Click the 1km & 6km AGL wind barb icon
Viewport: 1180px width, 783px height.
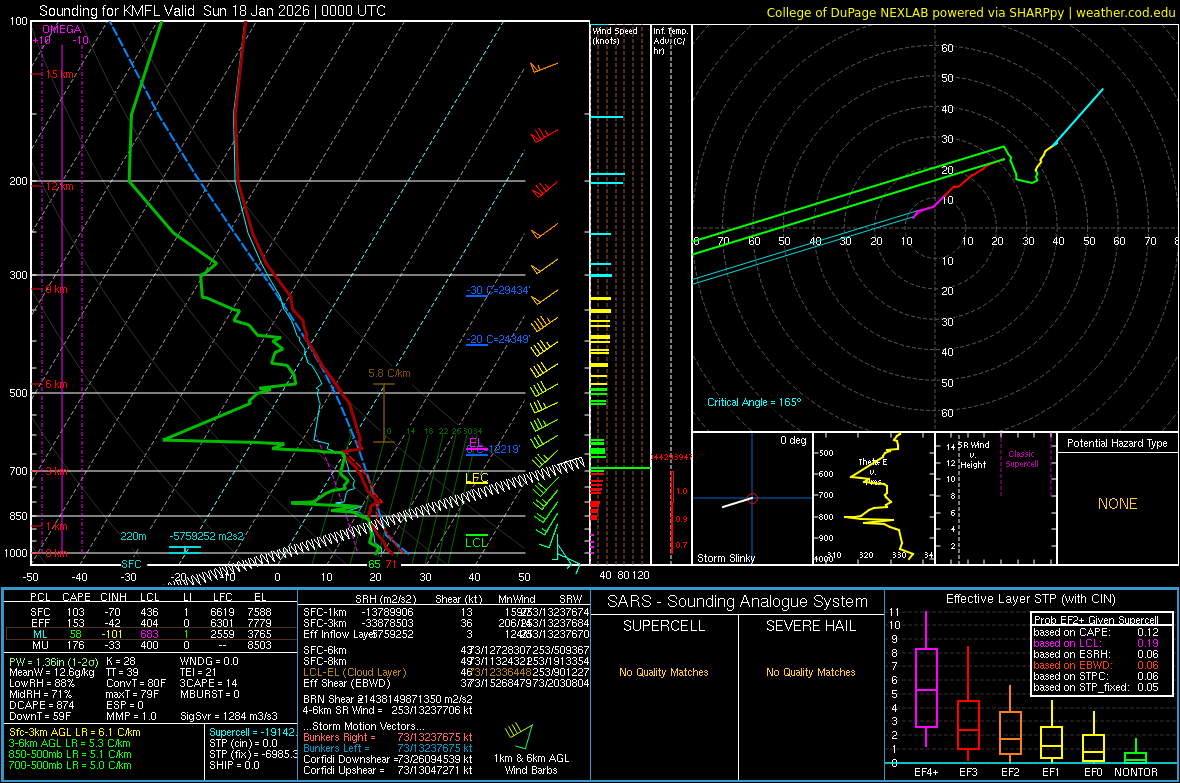click(x=519, y=736)
